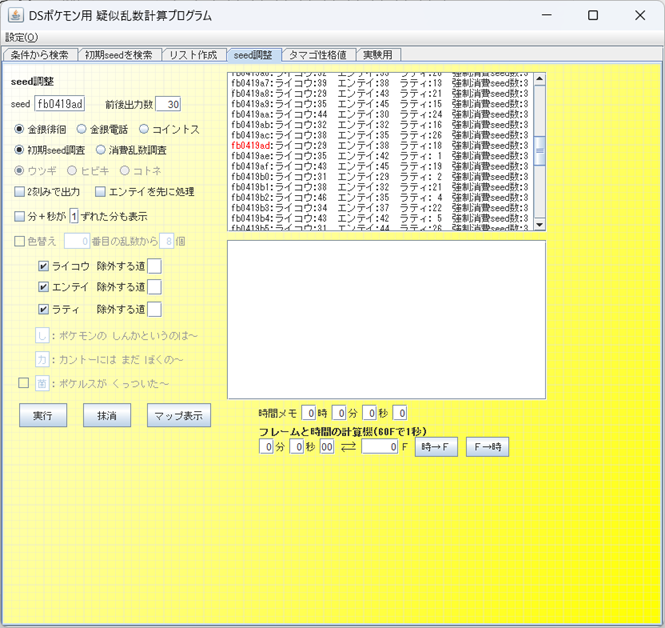Screen dimensions: 665x628
Task: Click the 時間メモ seconds field
Action: coord(369,413)
